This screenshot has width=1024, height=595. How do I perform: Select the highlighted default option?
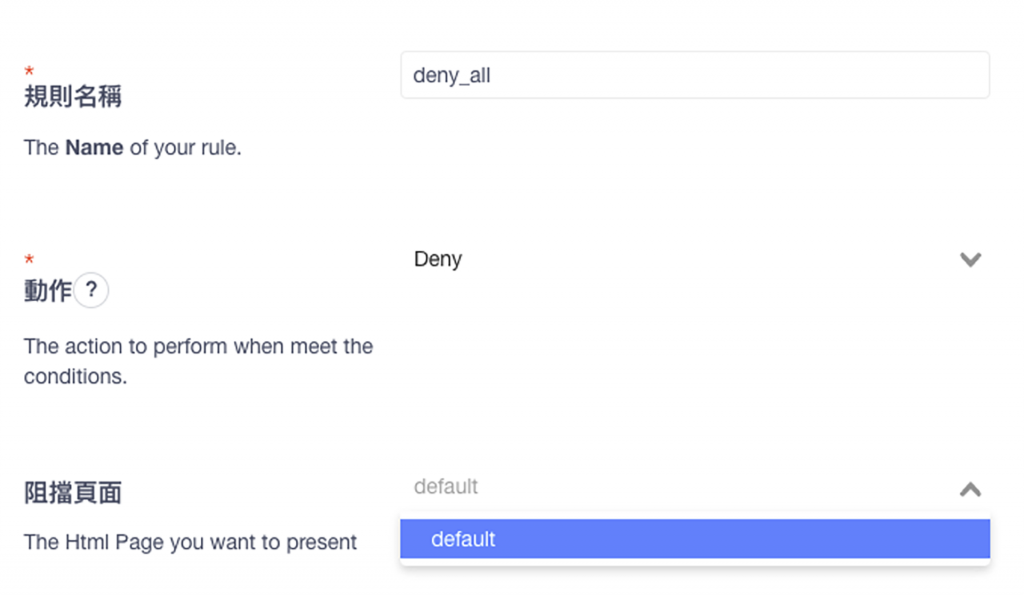(463, 539)
